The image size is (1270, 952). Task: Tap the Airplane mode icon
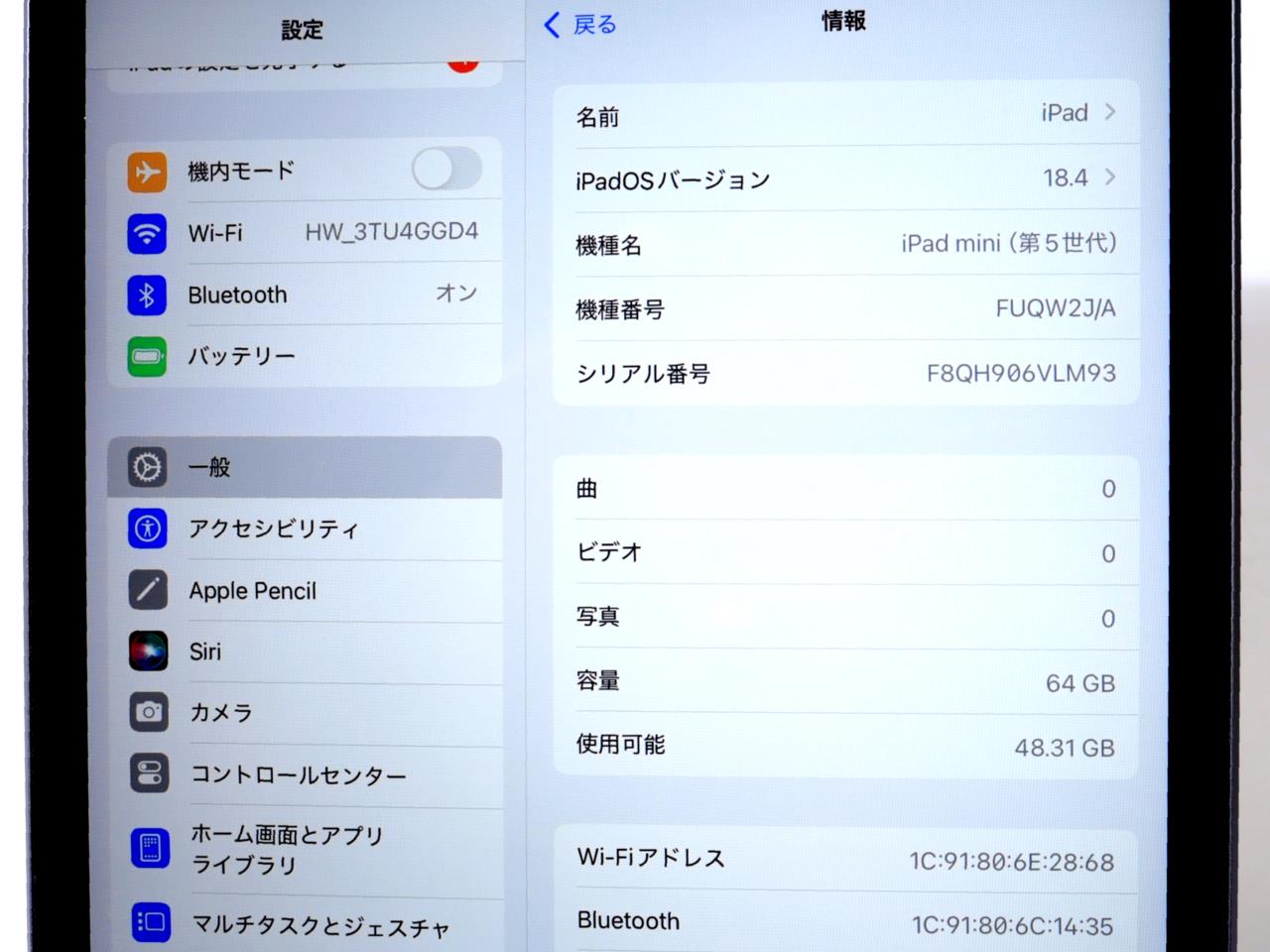pyautogui.click(x=147, y=172)
